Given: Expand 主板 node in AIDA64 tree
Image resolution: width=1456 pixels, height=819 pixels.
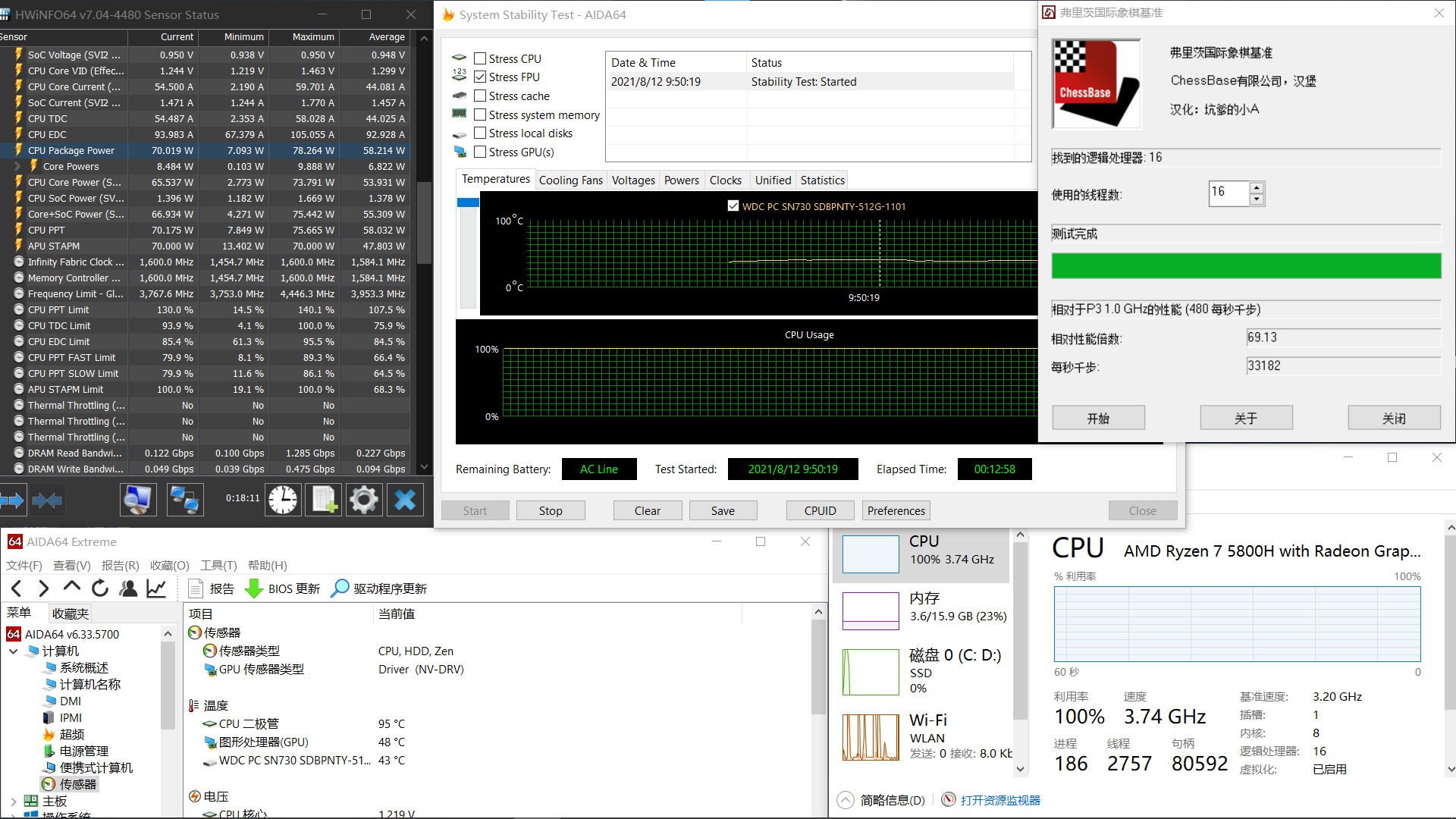Looking at the screenshot, I should click(x=13, y=801).
